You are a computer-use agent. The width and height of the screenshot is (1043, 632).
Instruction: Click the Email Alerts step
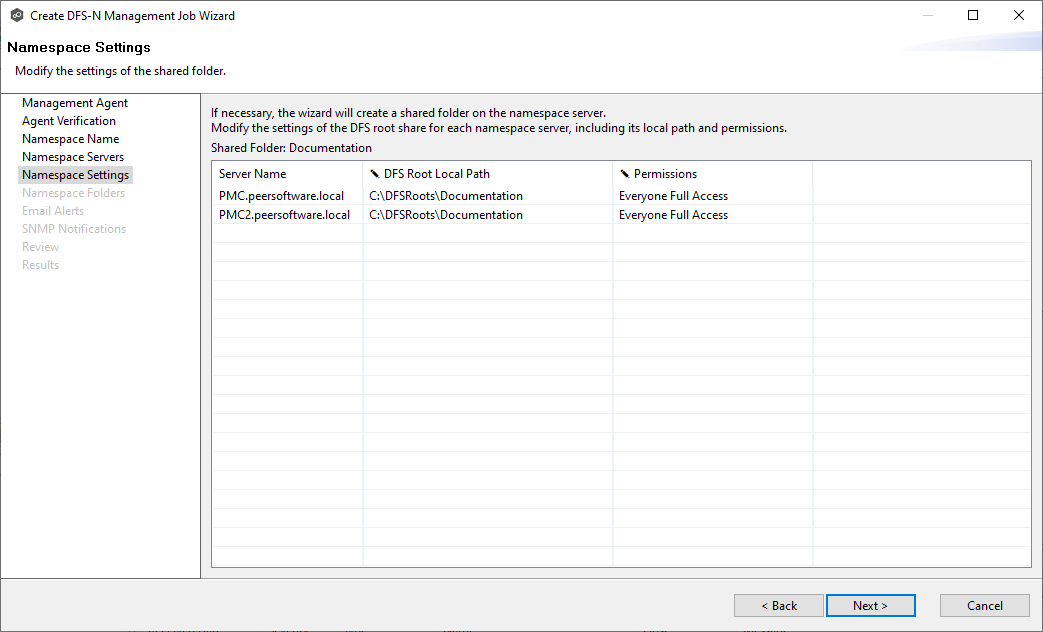coord(53,210)
